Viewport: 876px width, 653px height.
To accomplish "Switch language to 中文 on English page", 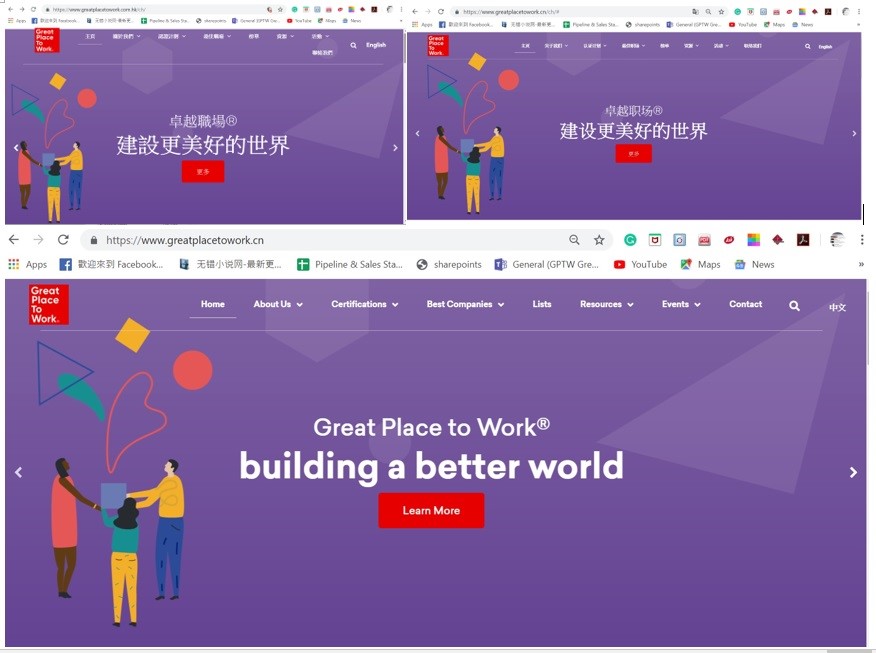I will pyautogui.click(x=837, y=307).
